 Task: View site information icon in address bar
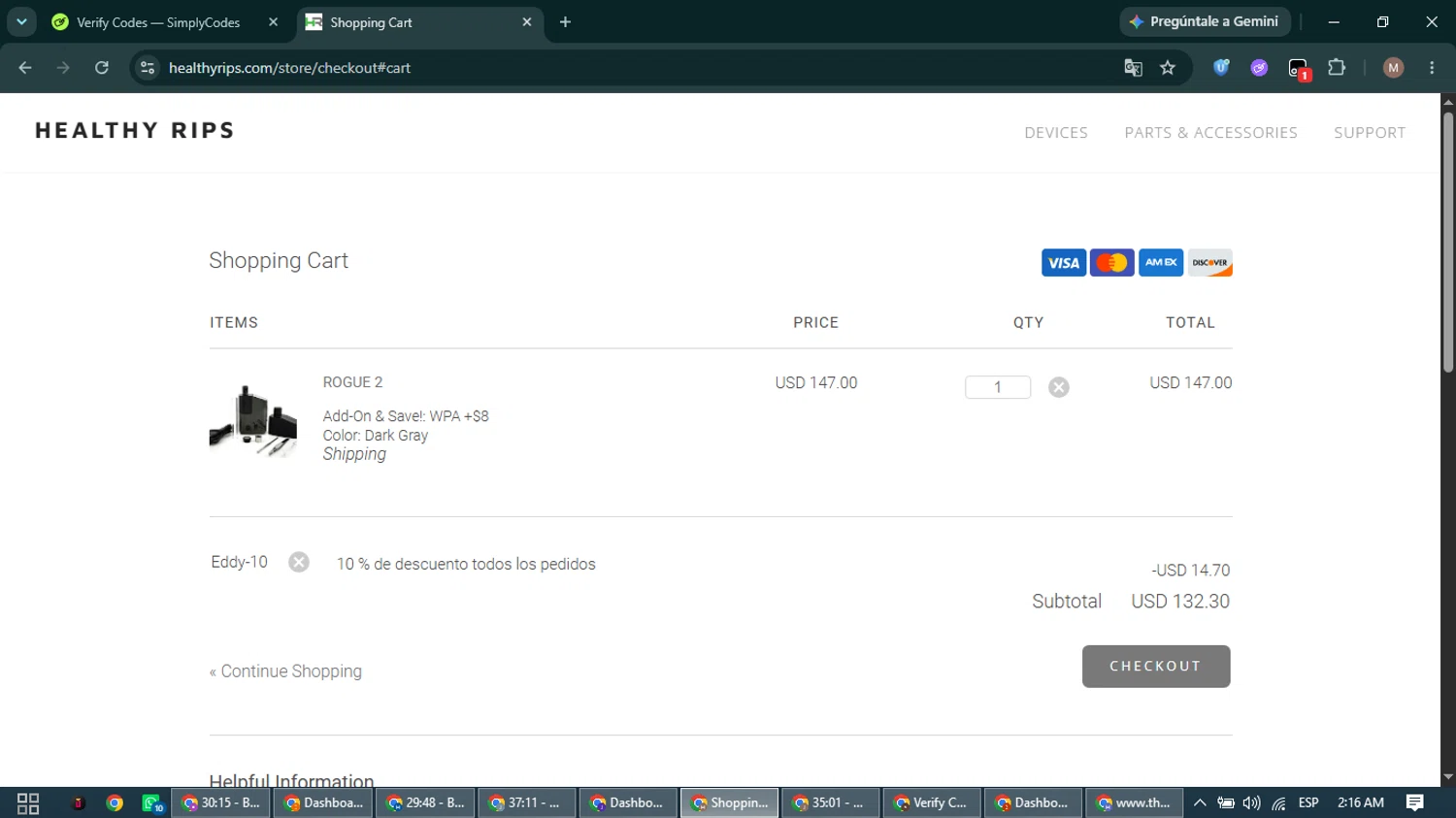[148, 68]
